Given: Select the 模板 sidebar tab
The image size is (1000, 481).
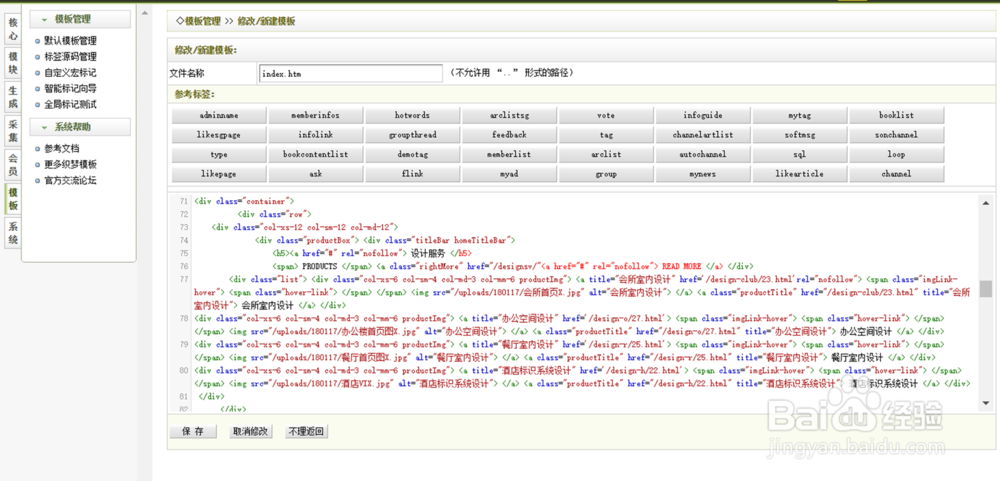Looking at the screenshot, I should [13, 199].
